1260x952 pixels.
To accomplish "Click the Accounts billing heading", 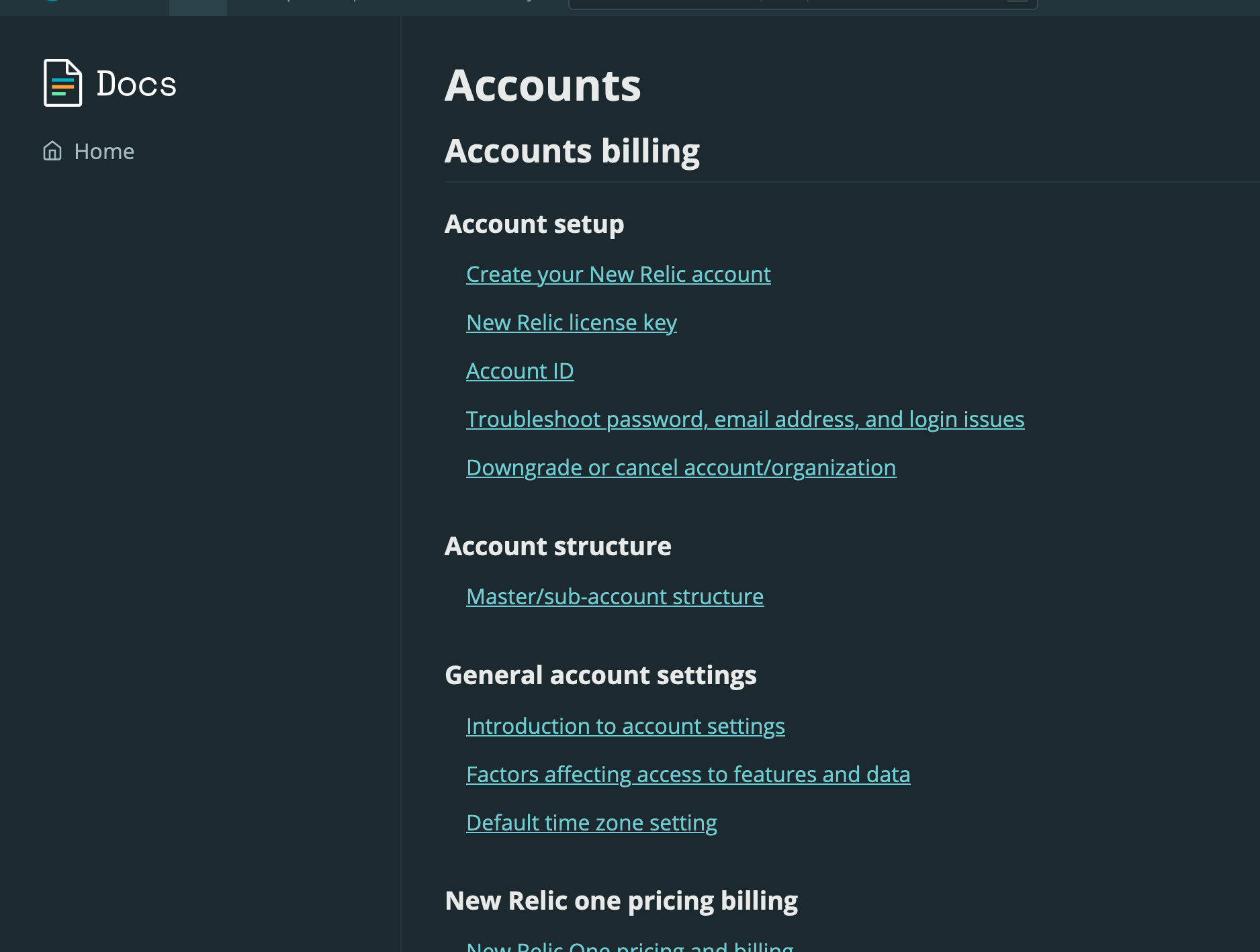I will pyautogui.click(x=572, y=151).
